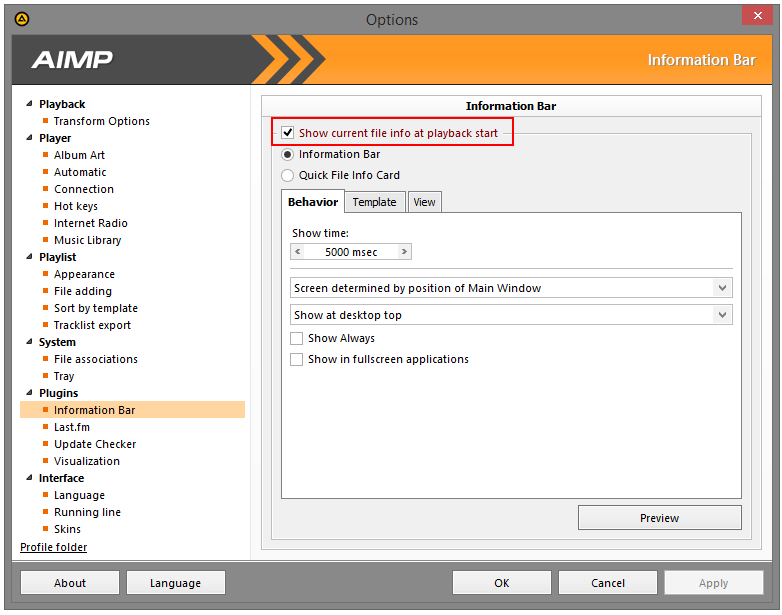Image resolution: width=782 pixels, height=615 pixels.
Task: Select the Automatic settings item
Action: [80, 172]
